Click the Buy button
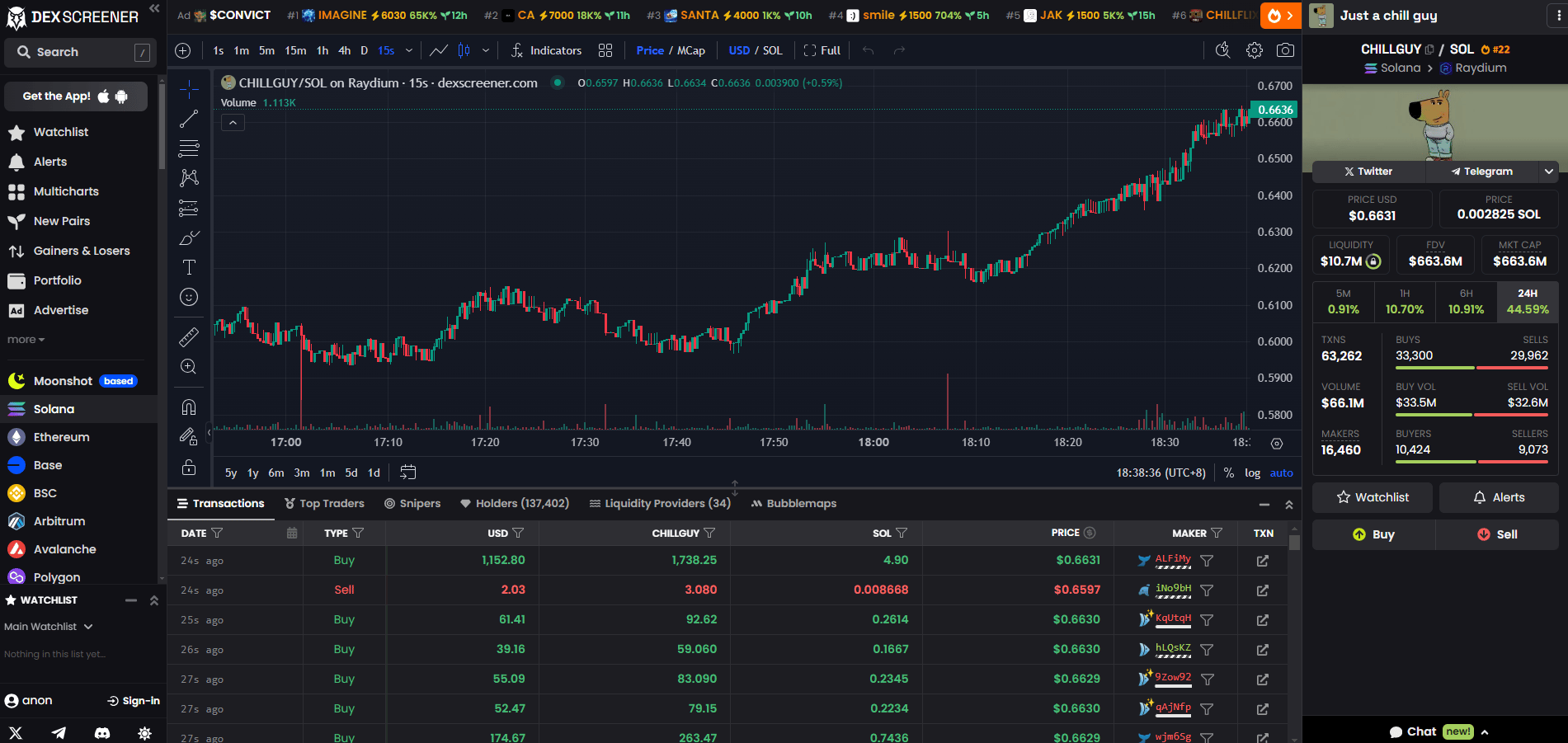The width and height of the screenshot is (1568, 743). [1374, 534]
